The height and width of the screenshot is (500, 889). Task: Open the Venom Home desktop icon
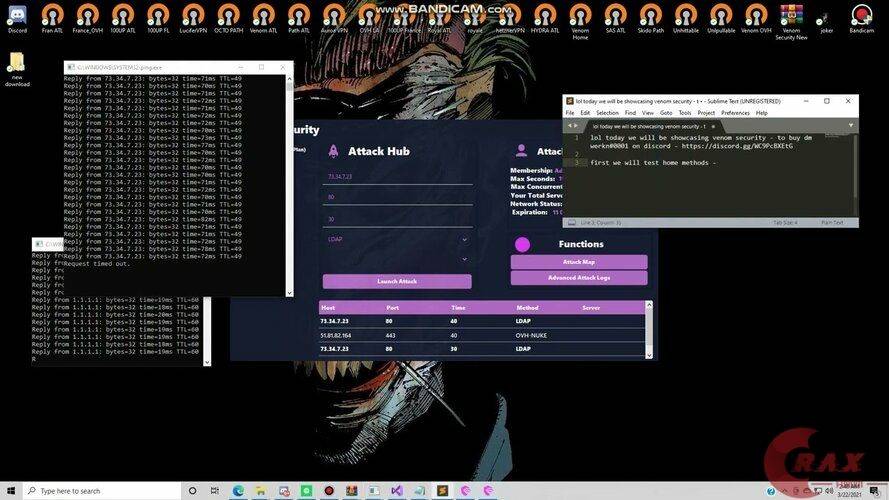click(x=580, y=22)
